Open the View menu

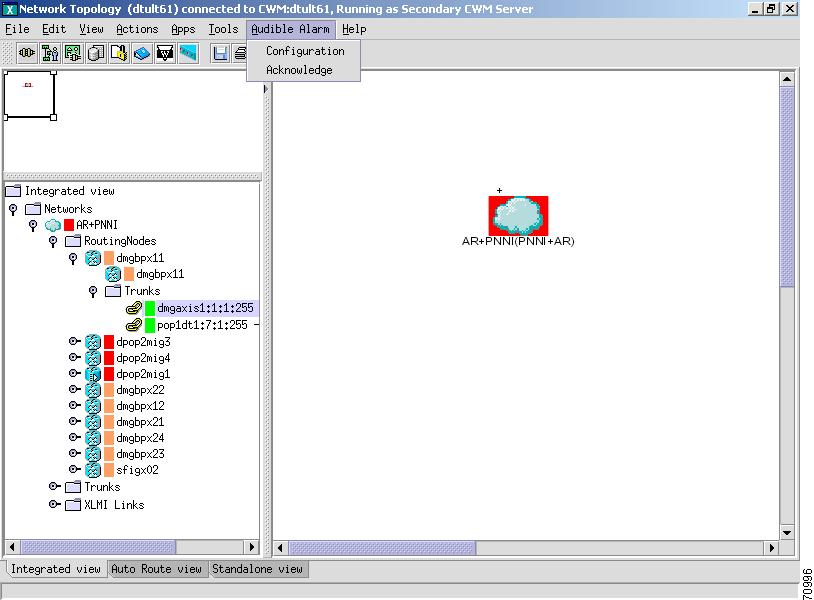91,29
